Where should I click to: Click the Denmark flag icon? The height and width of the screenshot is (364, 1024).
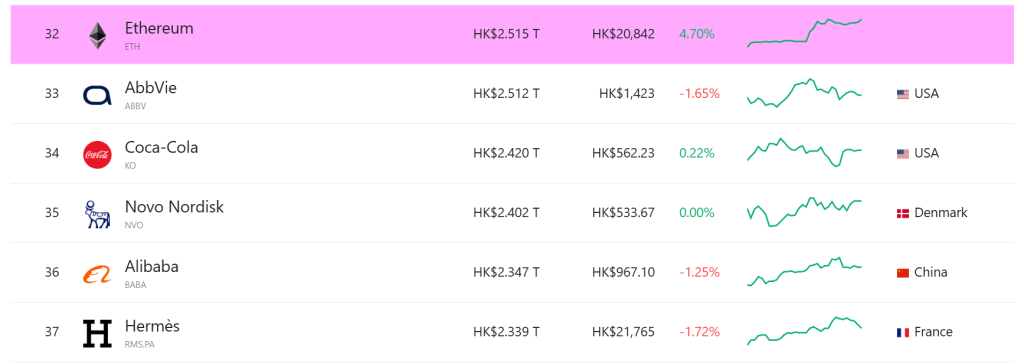(x=903, y=213)
